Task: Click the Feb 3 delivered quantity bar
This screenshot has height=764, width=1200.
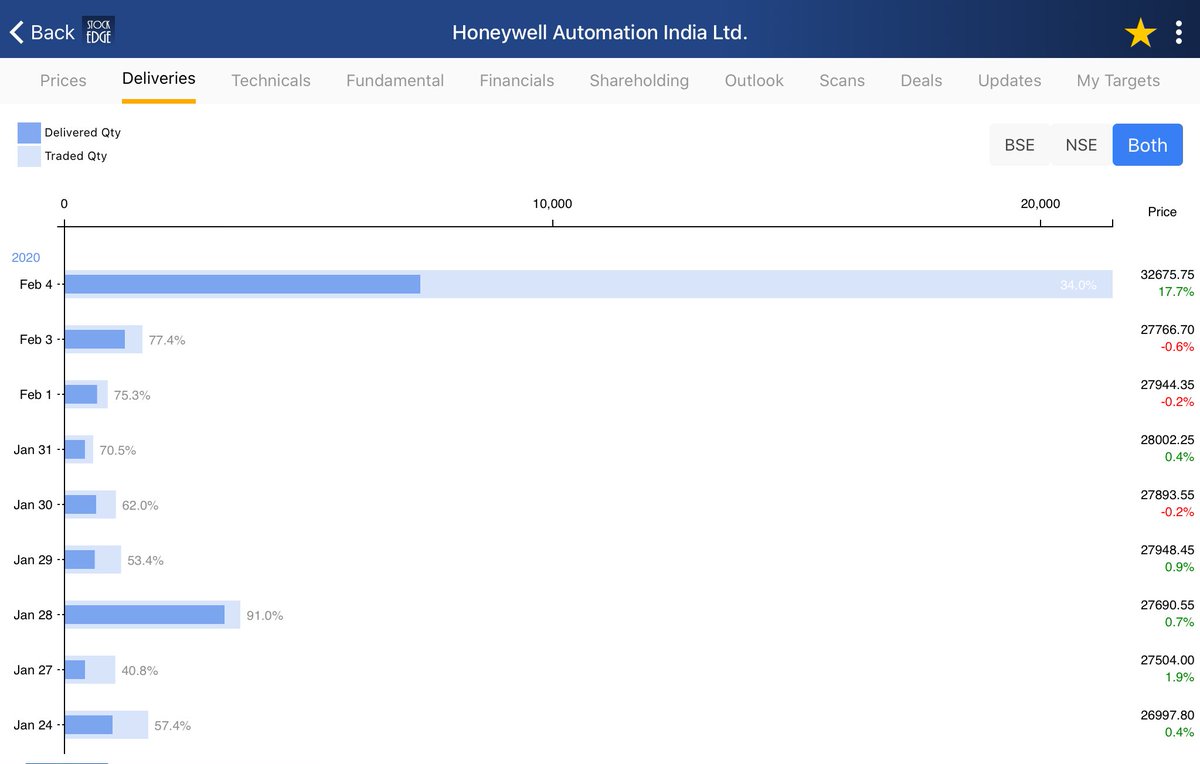Action: [95, 339]
